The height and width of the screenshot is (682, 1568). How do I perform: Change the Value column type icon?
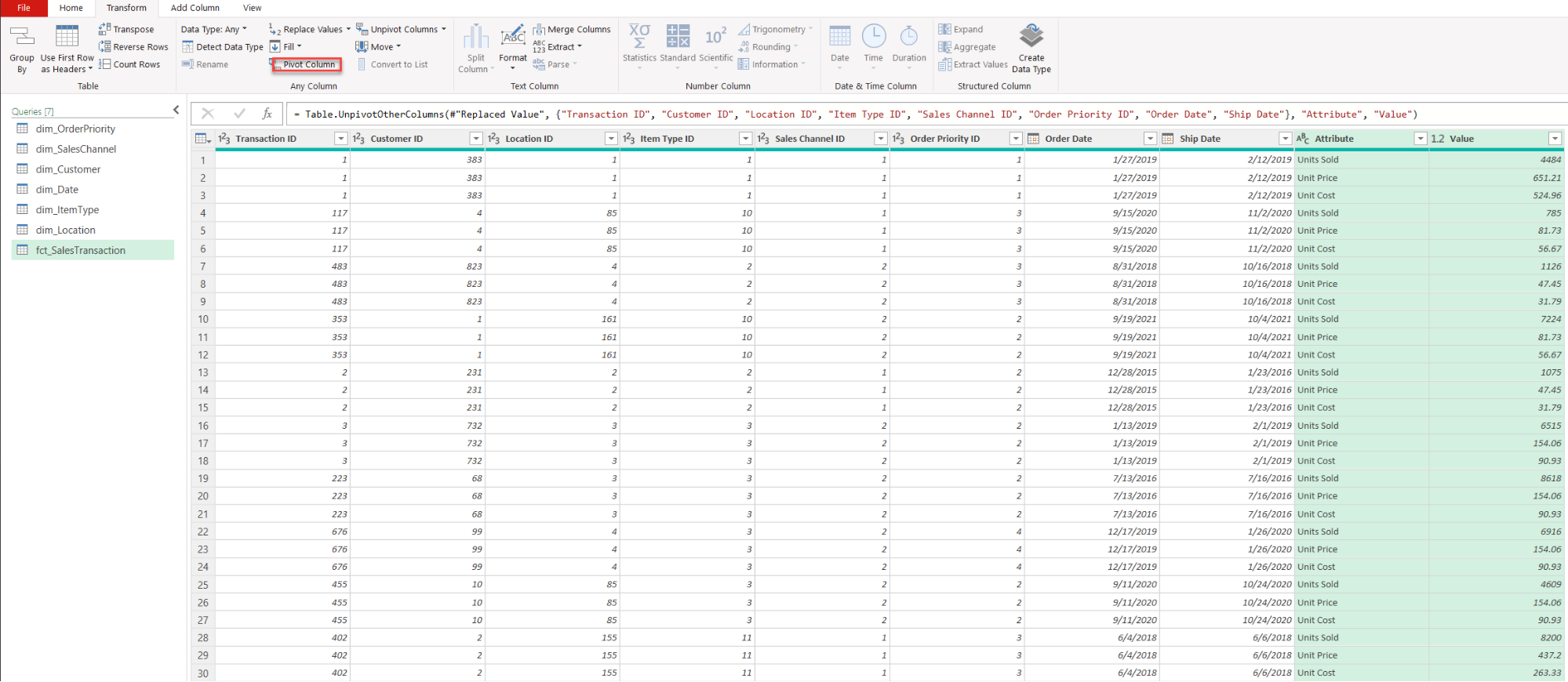point(1438,139)
